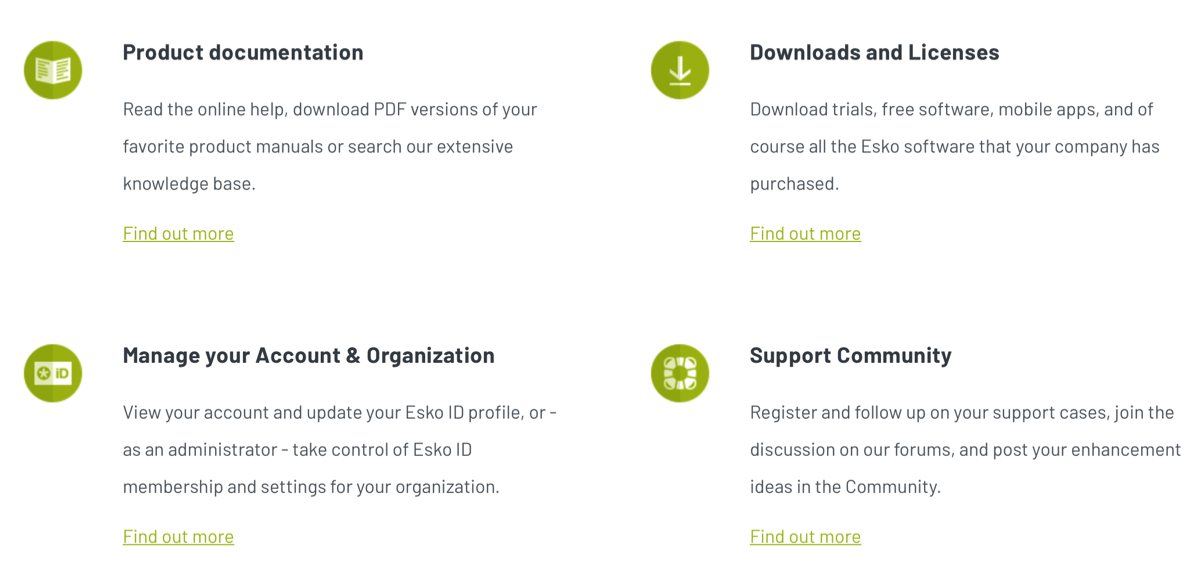Click the Product documentation heading
This screenshot has width=1200, height=584.
tap(243, 52)
